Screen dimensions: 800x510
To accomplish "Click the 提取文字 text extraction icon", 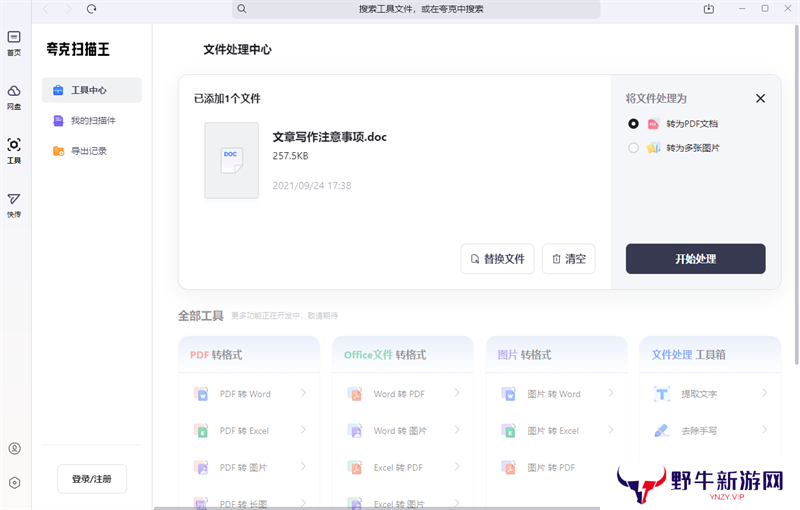I will pos(662,393).
